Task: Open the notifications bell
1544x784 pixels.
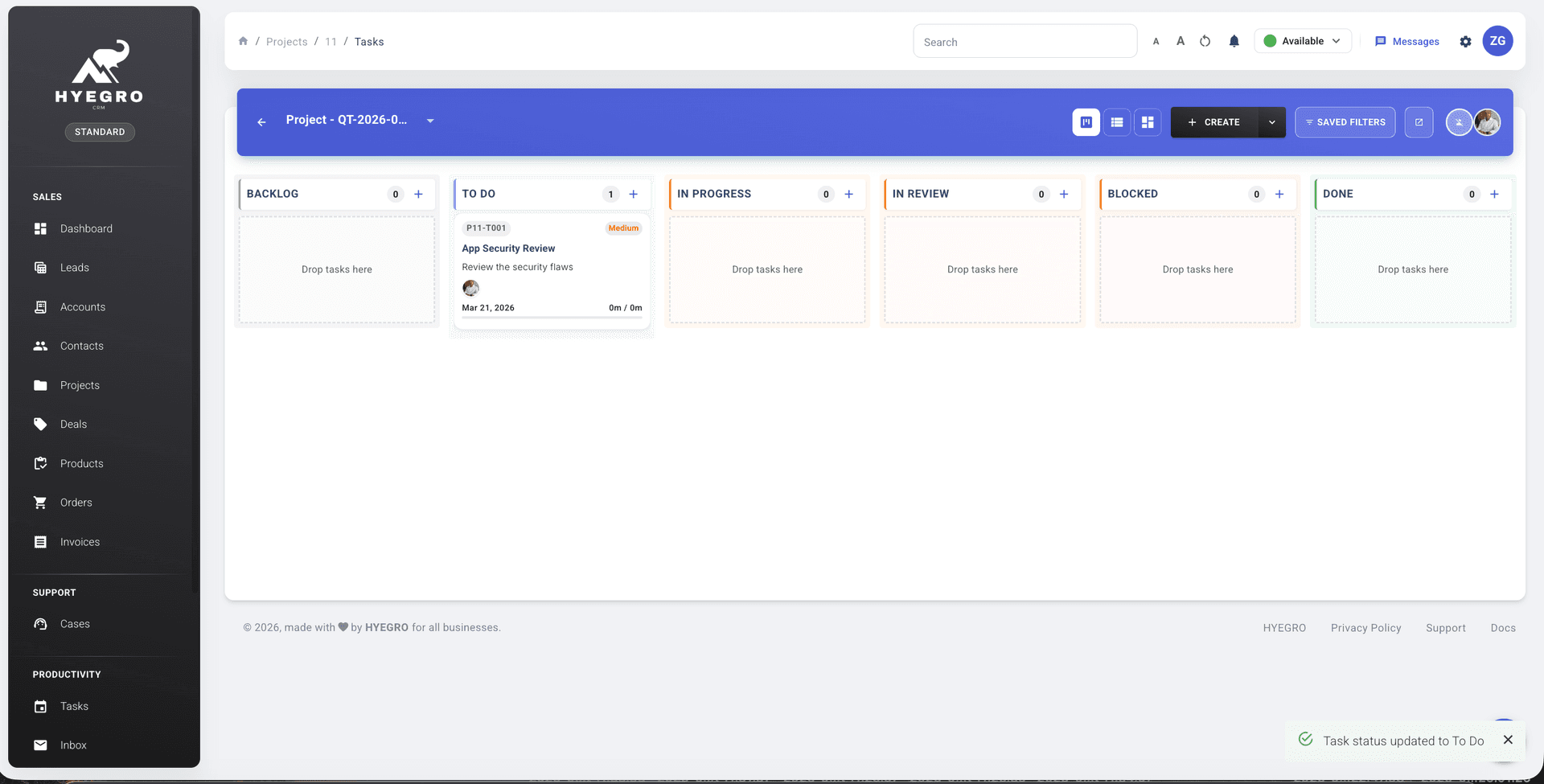Action: pos(1234,41)
